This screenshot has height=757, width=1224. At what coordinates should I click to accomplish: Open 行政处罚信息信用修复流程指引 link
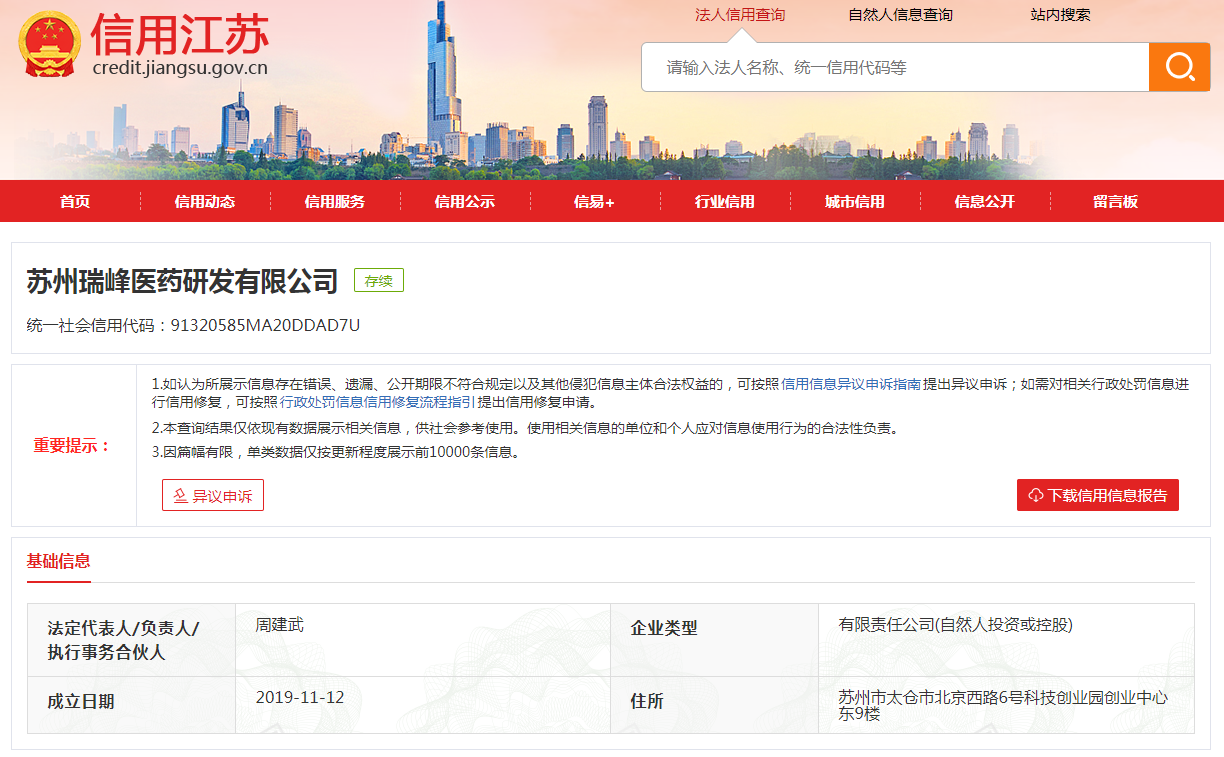[x=377, y=402]
